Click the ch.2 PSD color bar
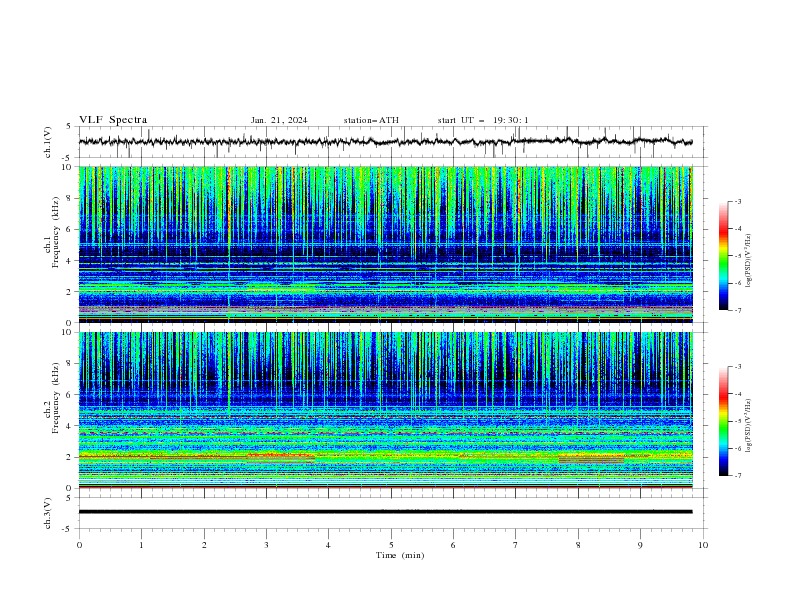 pyautogui.click(x=723, y=421)
